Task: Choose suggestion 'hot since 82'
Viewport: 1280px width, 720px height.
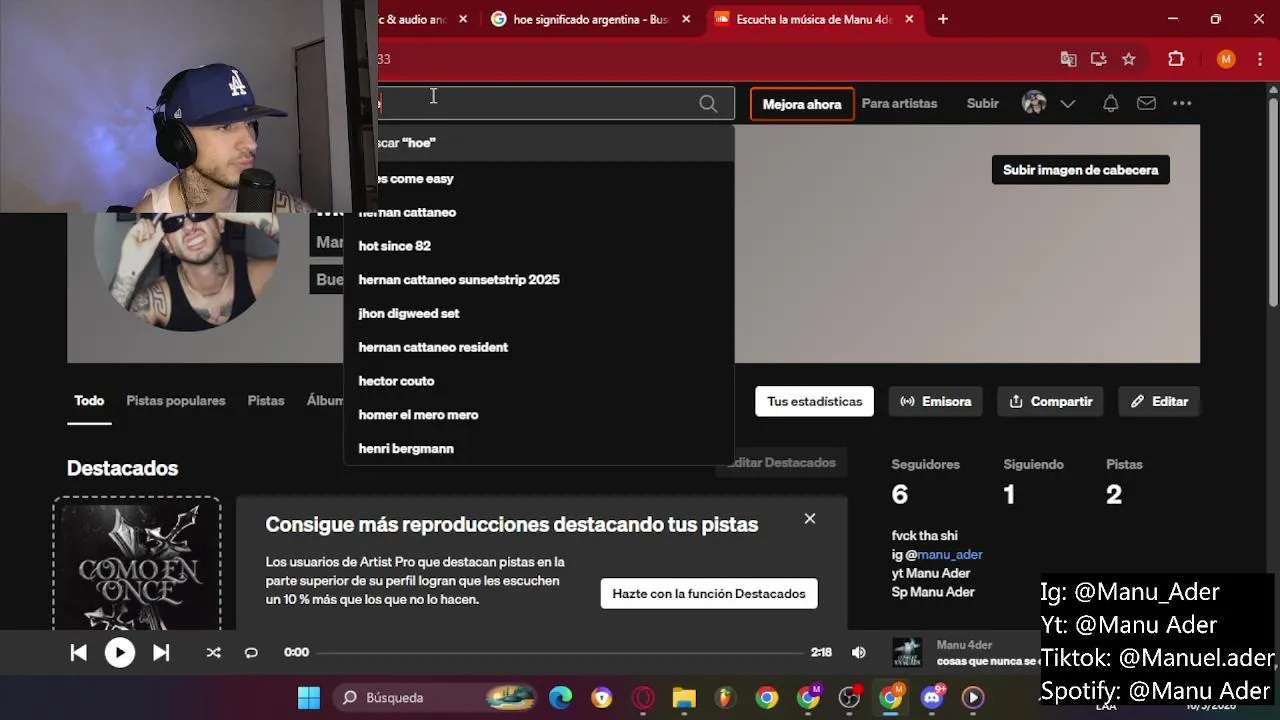Action: coord(539,246)
